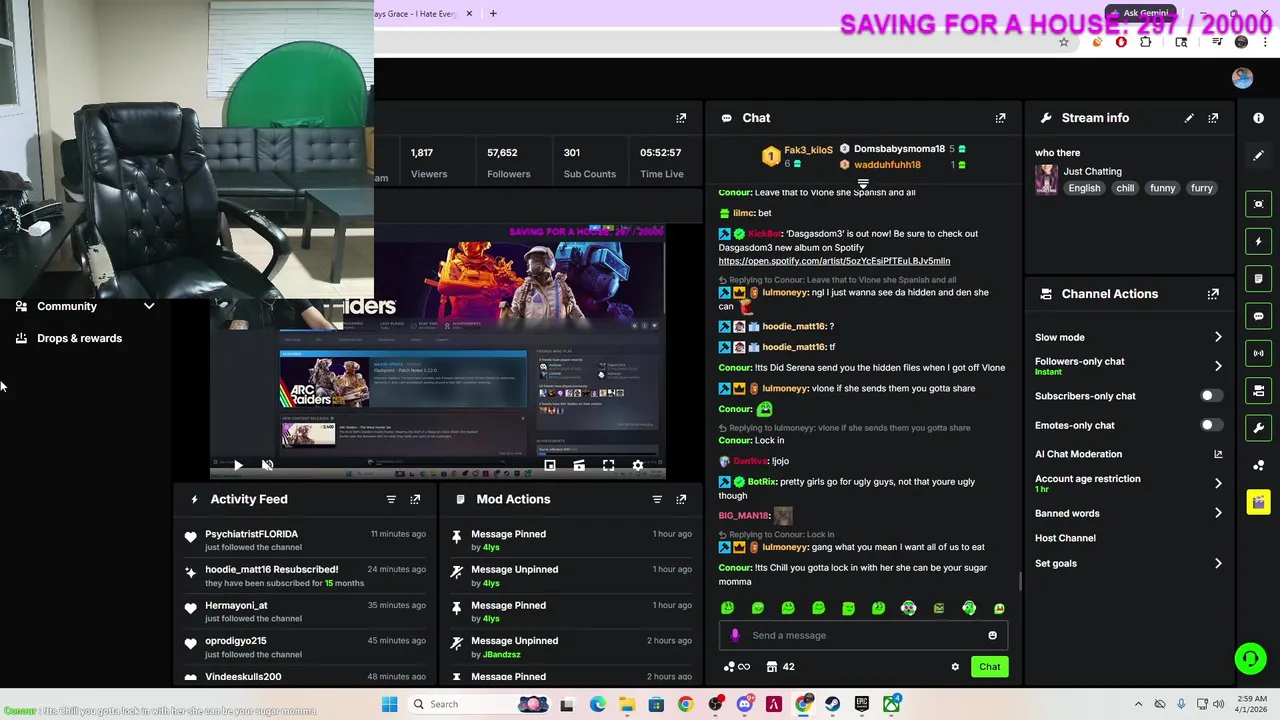The image size is (1280, 720).
Task: Click the lightning bolt sidebar icon
Action: [1259, 241]
